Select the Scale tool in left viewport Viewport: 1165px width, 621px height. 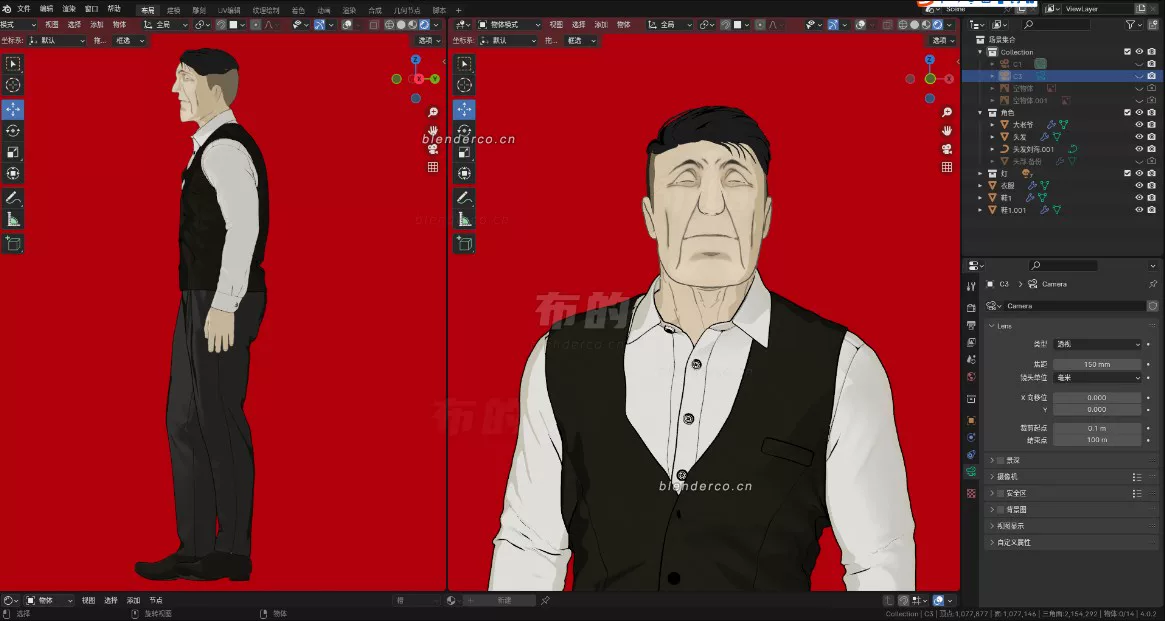tap(13, 152)
